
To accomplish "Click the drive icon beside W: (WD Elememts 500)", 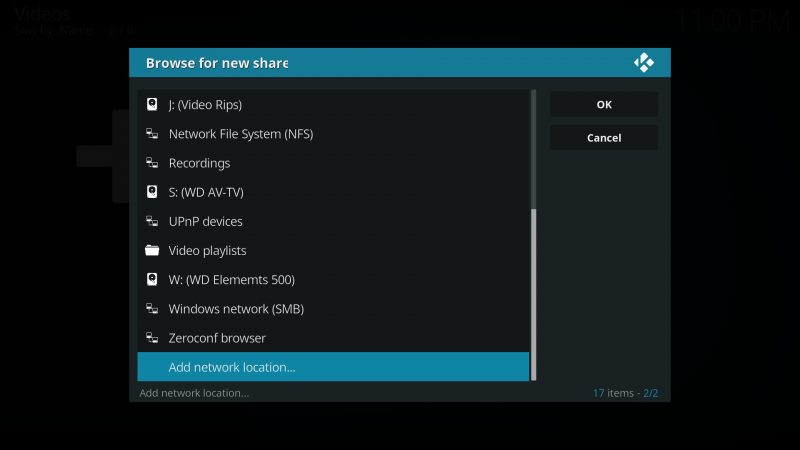I will coord(152,279).
